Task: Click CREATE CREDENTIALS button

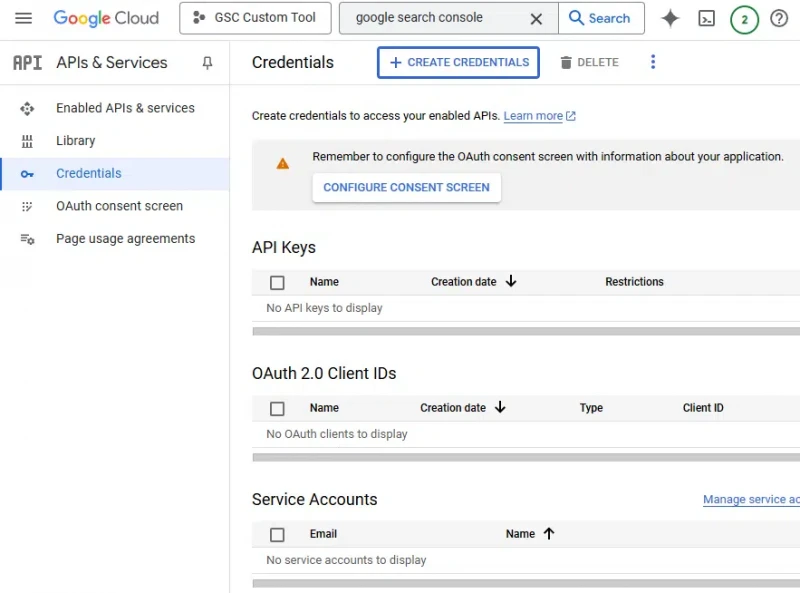Action: point(458,63)
